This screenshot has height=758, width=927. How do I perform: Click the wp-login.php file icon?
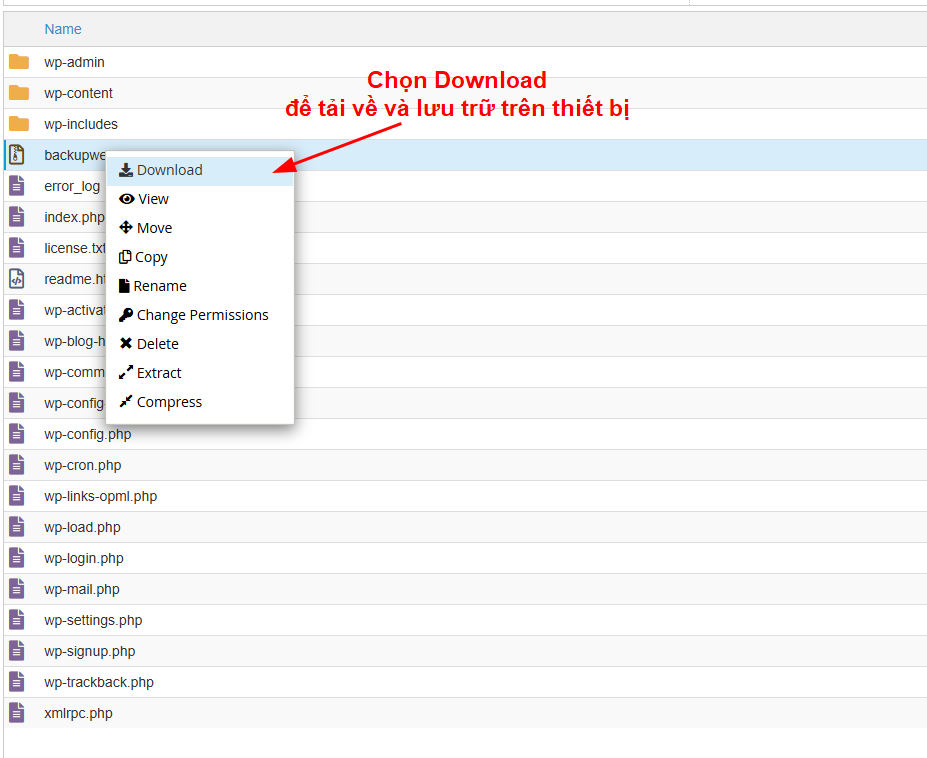click(x=17, y=558)
